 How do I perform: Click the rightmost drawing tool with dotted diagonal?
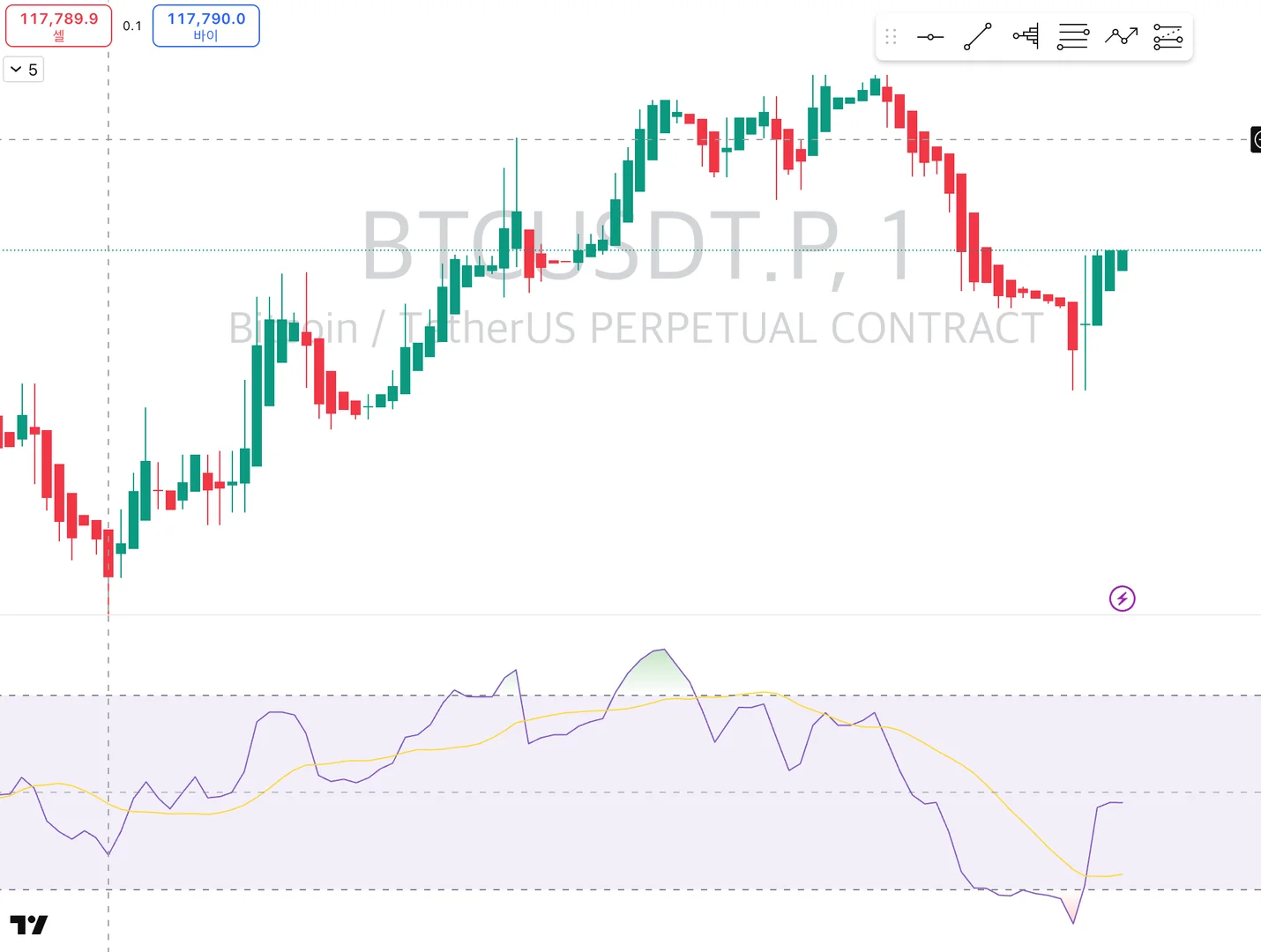coord(1168,37)
